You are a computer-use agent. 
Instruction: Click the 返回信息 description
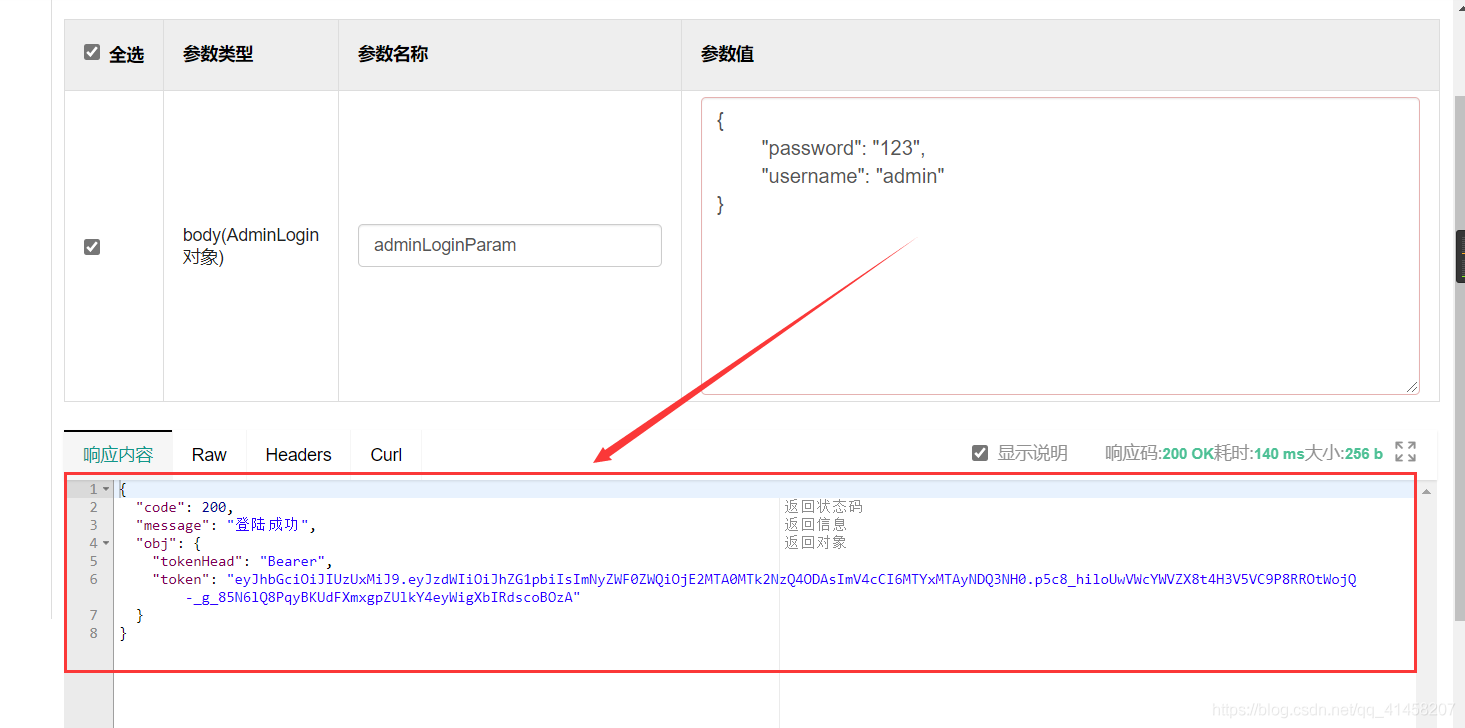[815, 525]
